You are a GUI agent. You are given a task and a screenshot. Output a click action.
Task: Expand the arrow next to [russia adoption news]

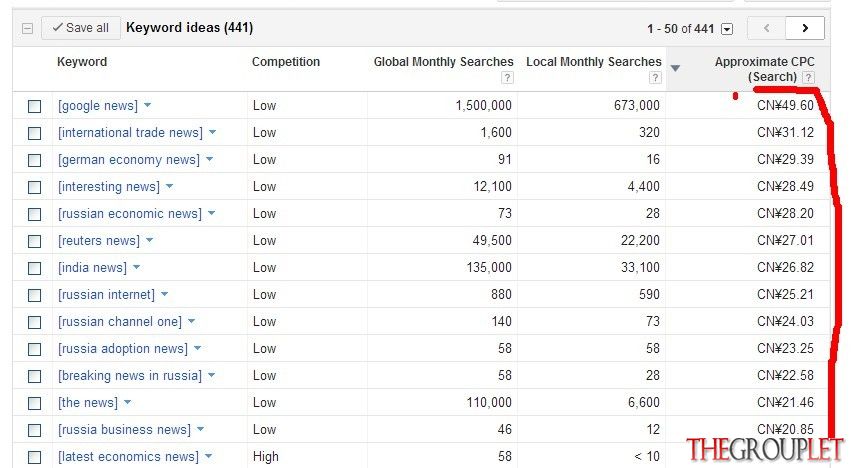click(198, 349)
